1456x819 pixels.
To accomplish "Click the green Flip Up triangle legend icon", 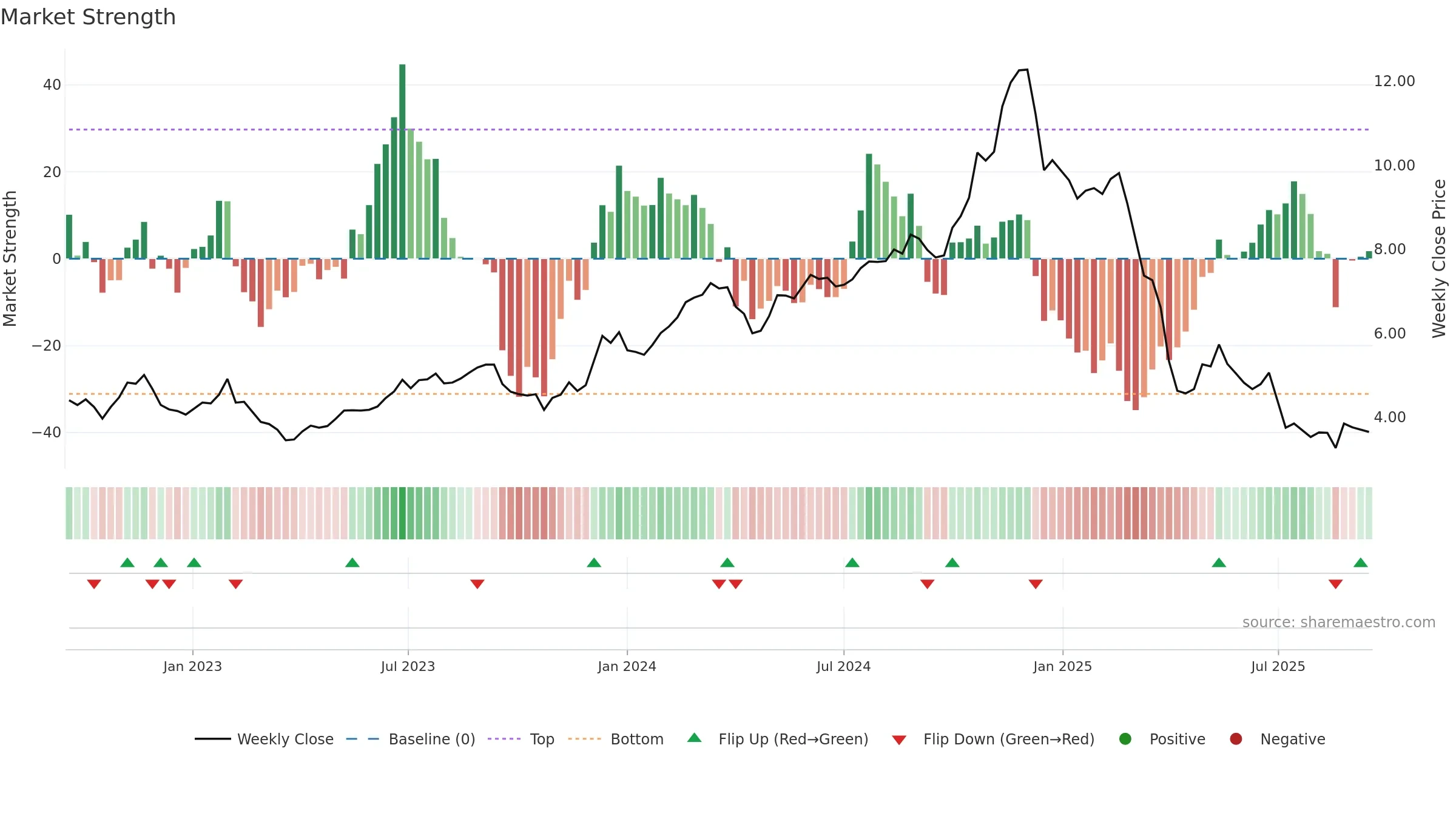I will click(695, 738).
